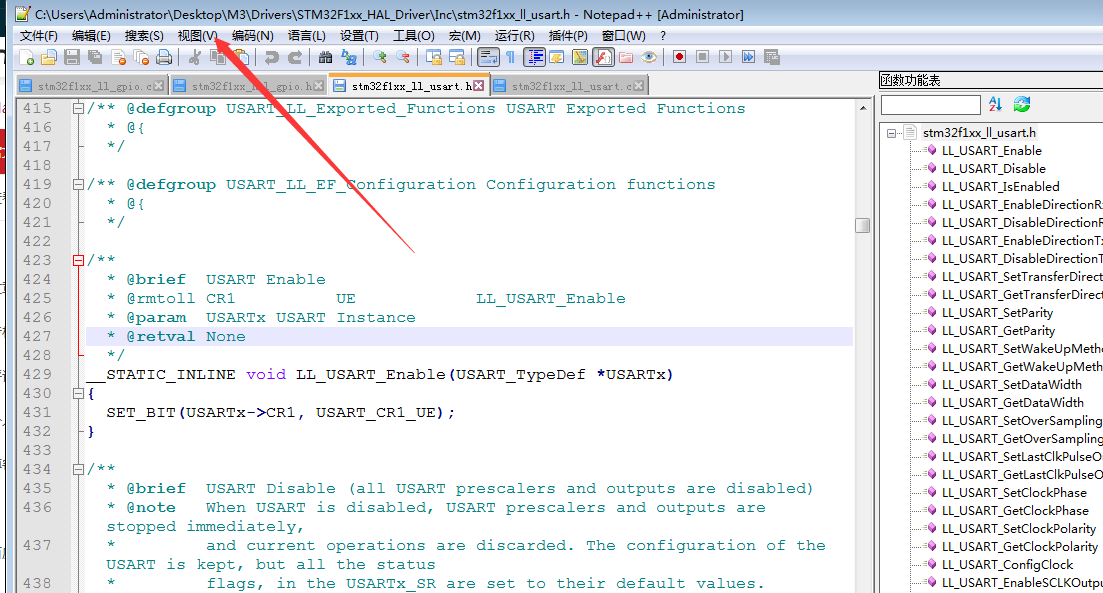Collapse the comment block fold at line 423
Screen dimensions: 1103x593
pyautogui.click(x=78, y=259)
